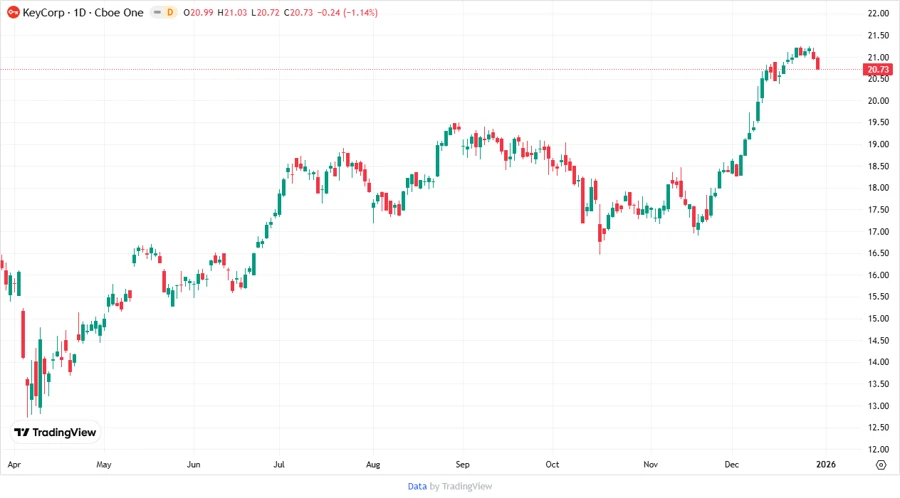Select the close value C20.73
Screen dimensions: 900x498
coord(298,12)
